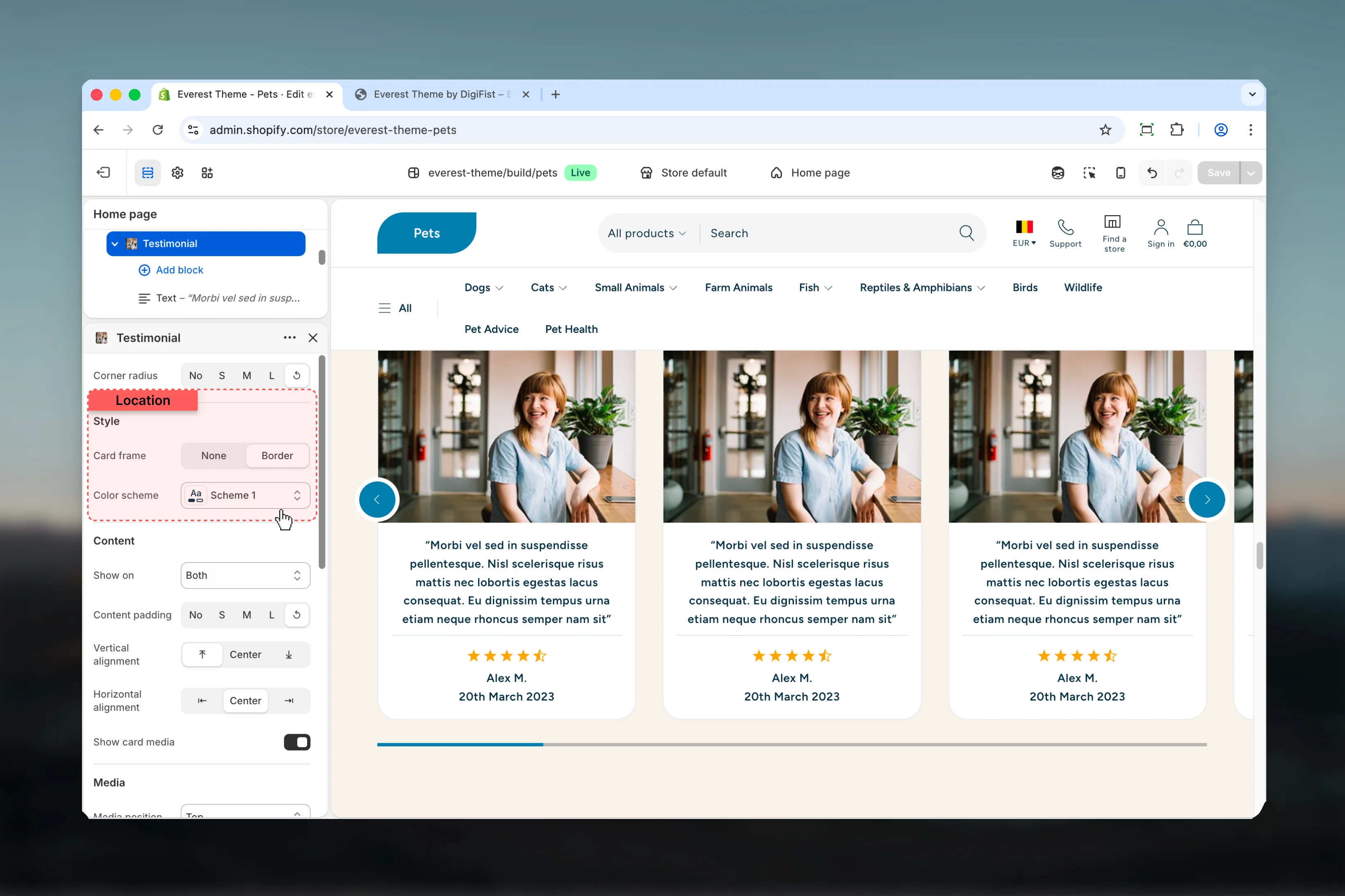The height and width of the screenshot is (896, 1345).
Task: Open the Sections panel icon
Action: (x=148, y=173)
